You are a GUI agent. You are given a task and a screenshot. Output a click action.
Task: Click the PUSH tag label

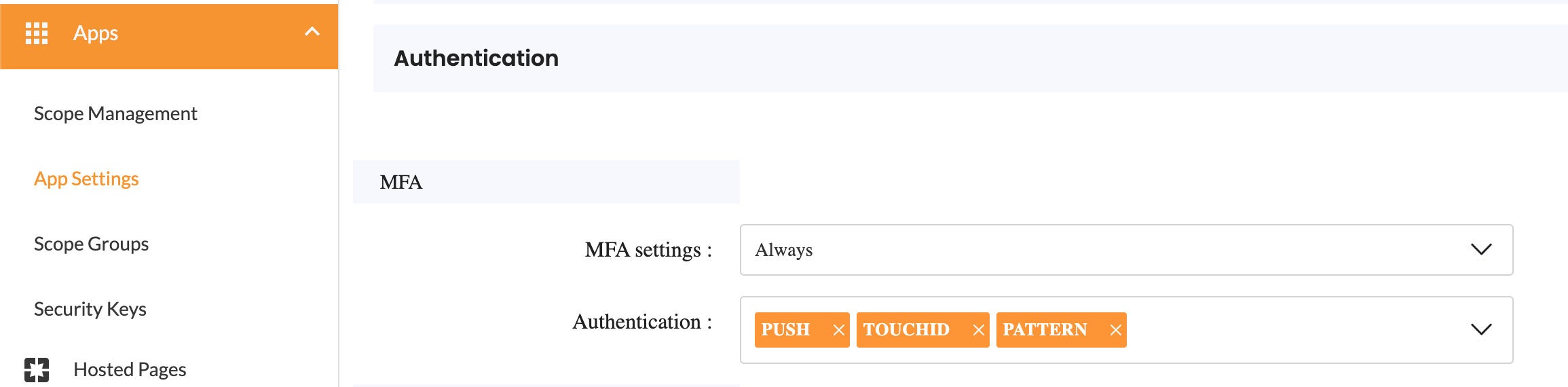coord(785,330)
